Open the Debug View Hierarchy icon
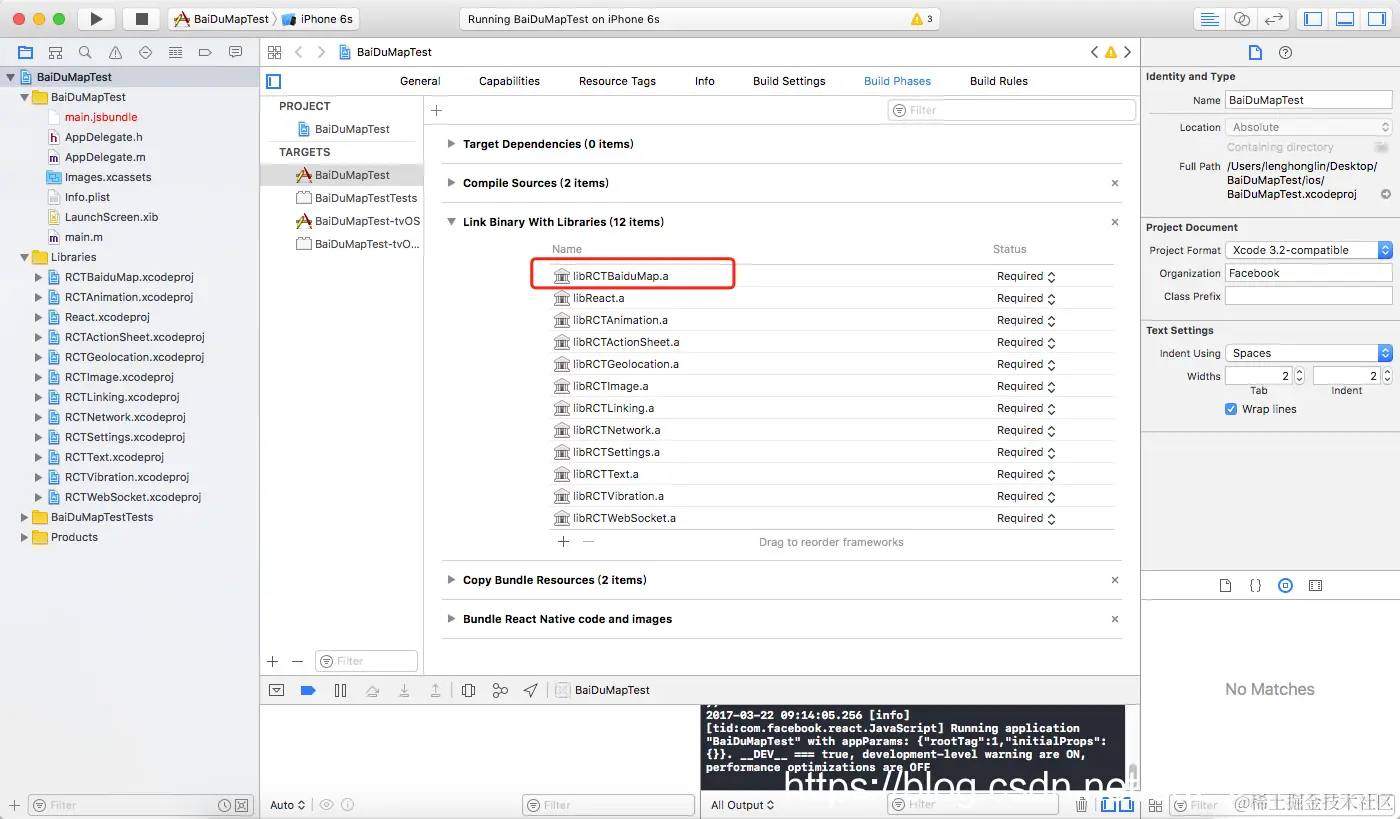The image size is (1400, 819). [x=468, y=690]
